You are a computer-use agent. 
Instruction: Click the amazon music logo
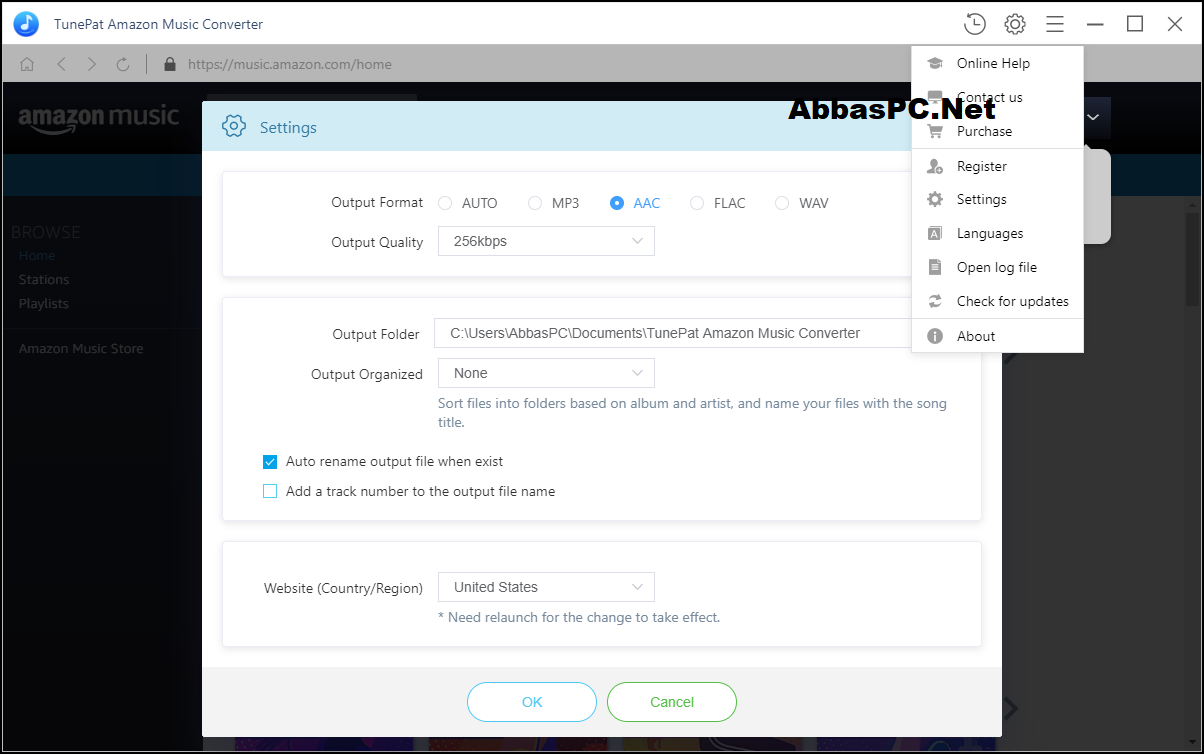98,119
